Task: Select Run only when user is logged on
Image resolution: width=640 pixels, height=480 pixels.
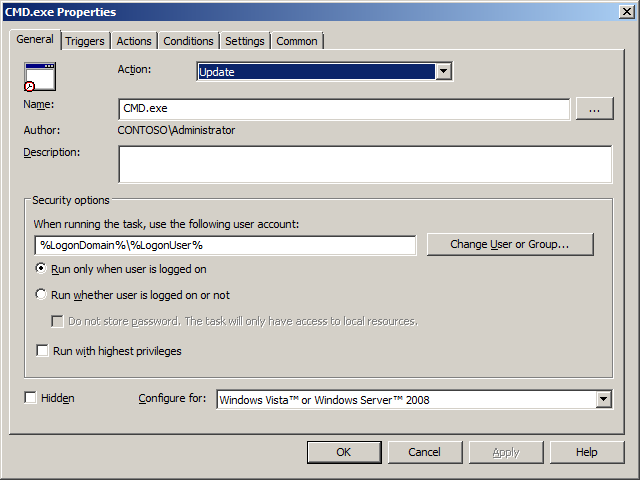Action: tap(41, 269)
